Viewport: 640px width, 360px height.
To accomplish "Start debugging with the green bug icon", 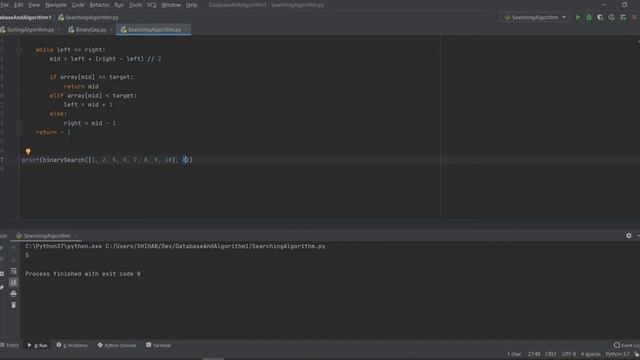I will coord(589,18).
